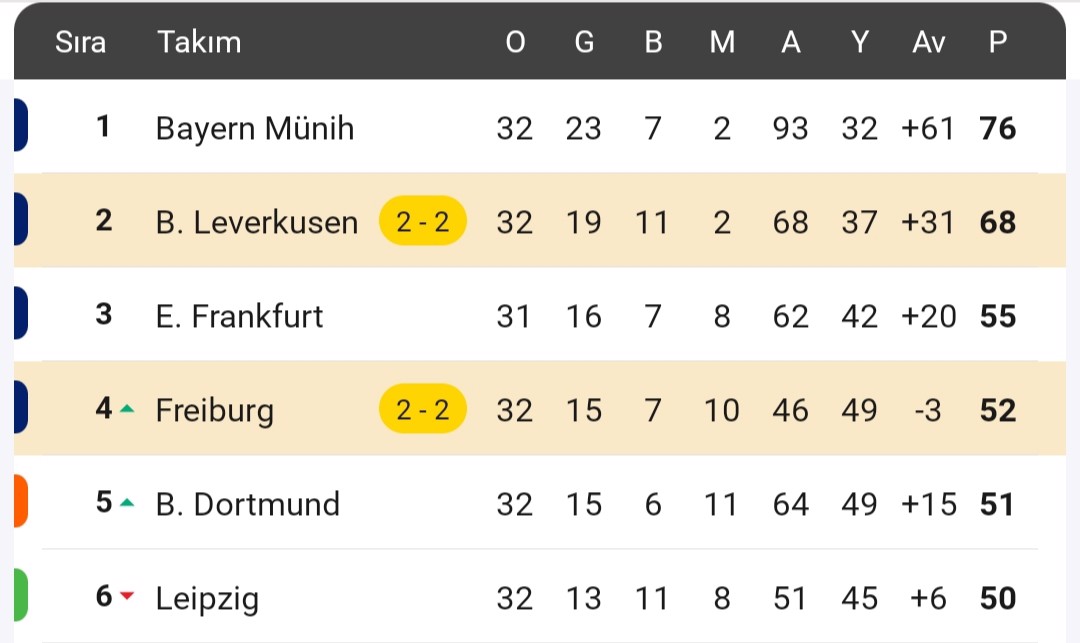This screenshot has height=643, width=1080.
Task: Click the blue qualification marker for Bayern Münih
Action: tap(21, 125)
